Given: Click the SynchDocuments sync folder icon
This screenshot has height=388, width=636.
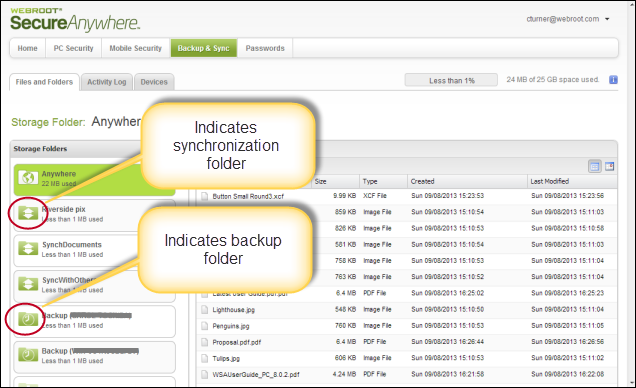Looking at the screenshot, I should [28, 248].
